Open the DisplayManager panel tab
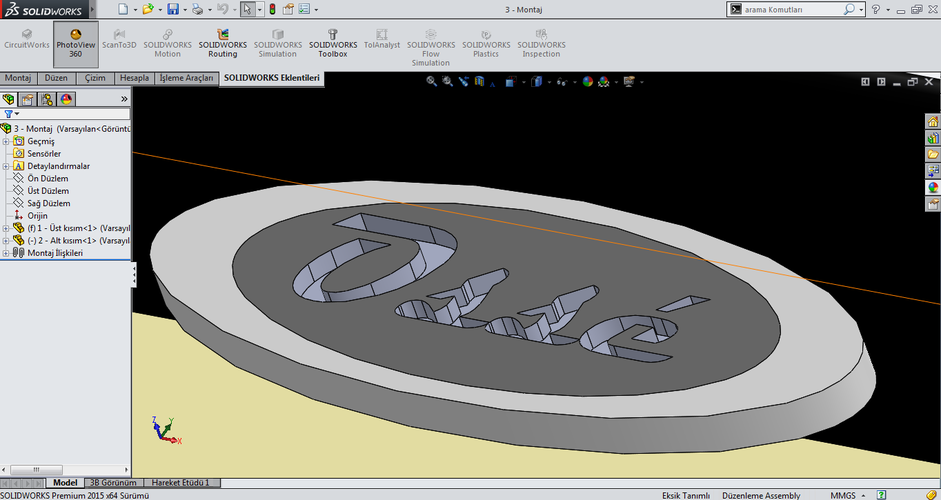This screenshot has height=500, width=941. (x=66, y=99)
